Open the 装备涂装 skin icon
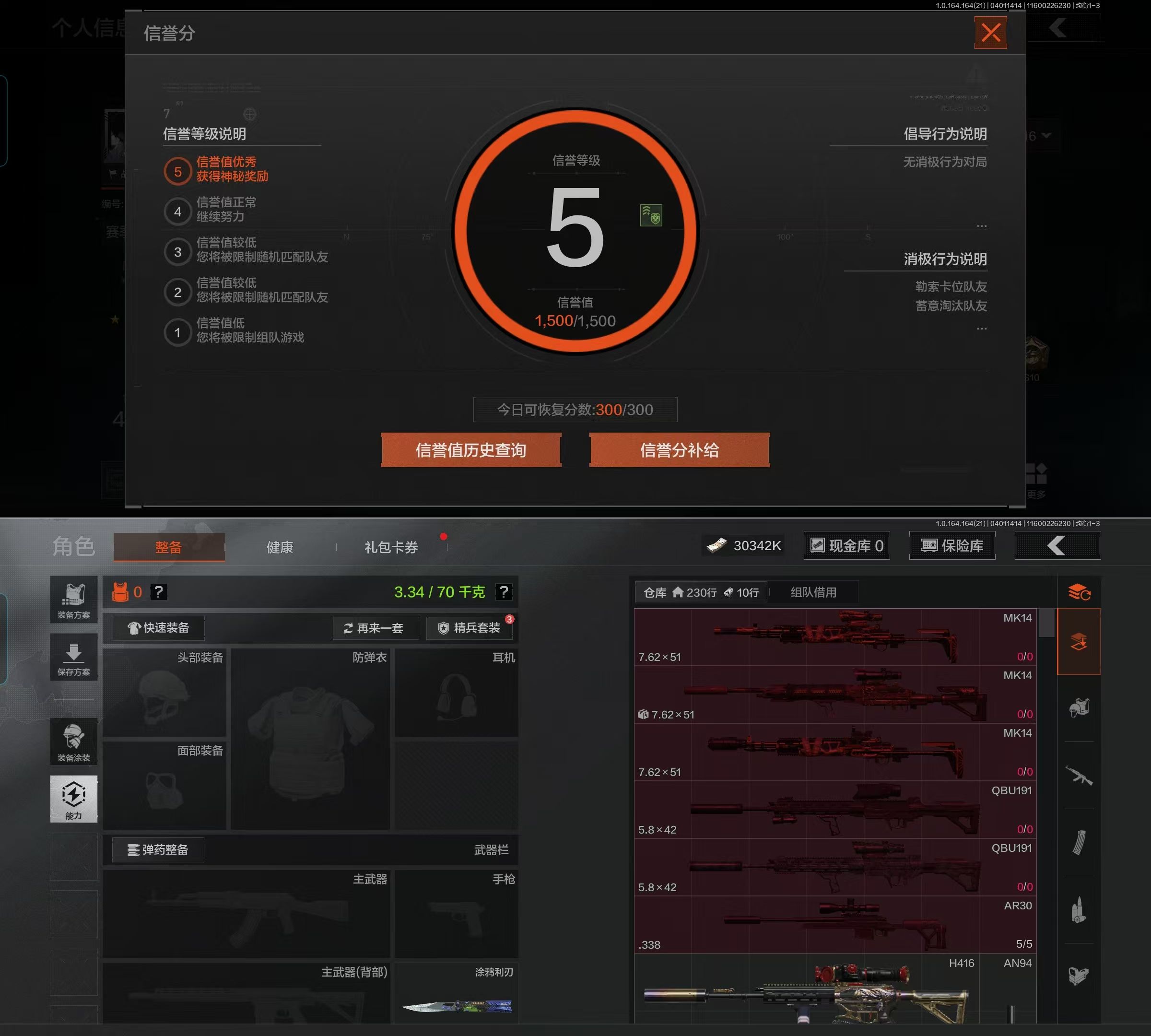Image resolution: width=1151 pixels, height=1036 pixels. (73, 741)
